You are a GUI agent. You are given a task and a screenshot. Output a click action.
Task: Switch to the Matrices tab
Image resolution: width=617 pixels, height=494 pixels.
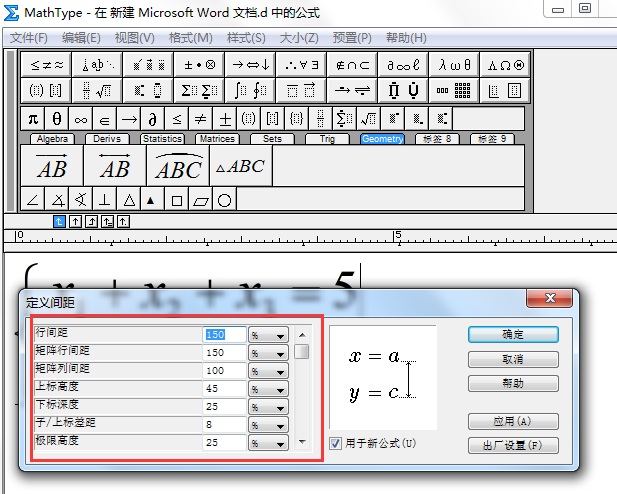216,139
